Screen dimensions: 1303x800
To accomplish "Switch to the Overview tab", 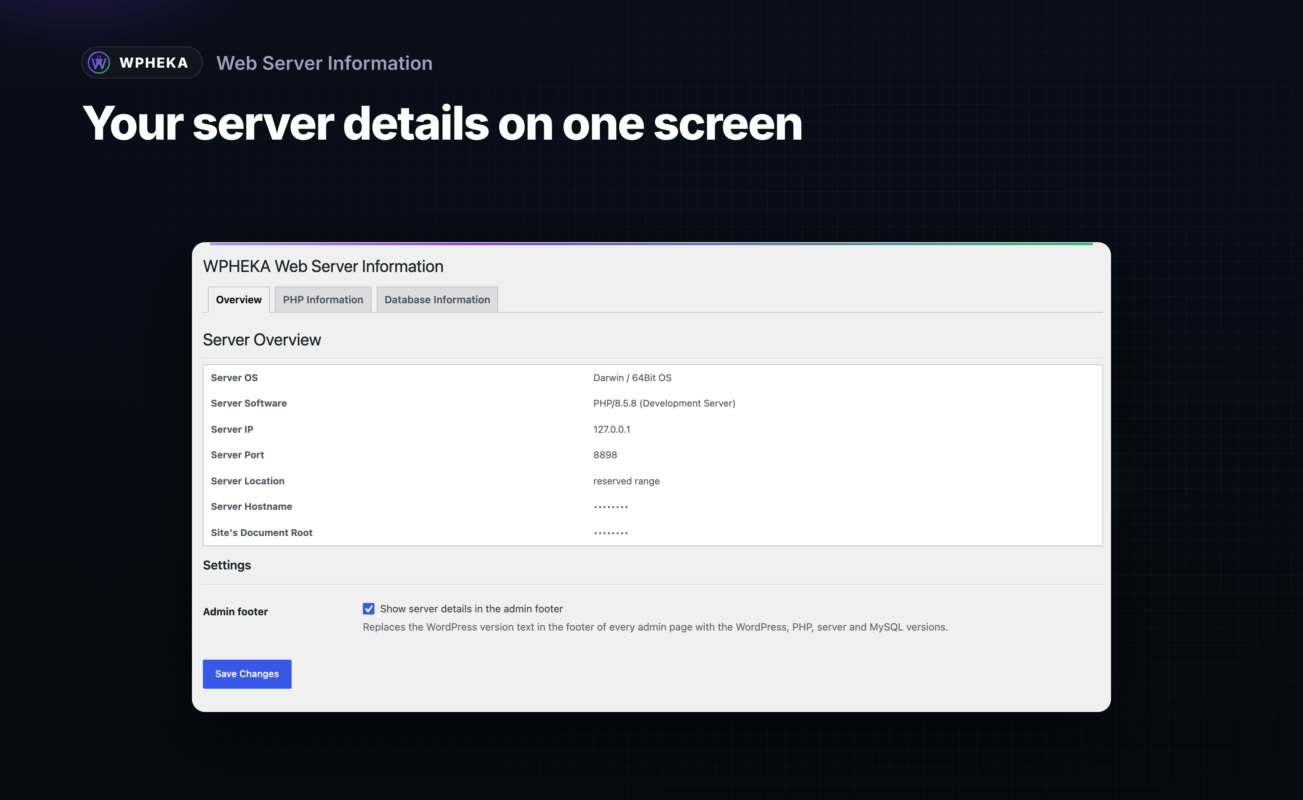I will 239,299.
